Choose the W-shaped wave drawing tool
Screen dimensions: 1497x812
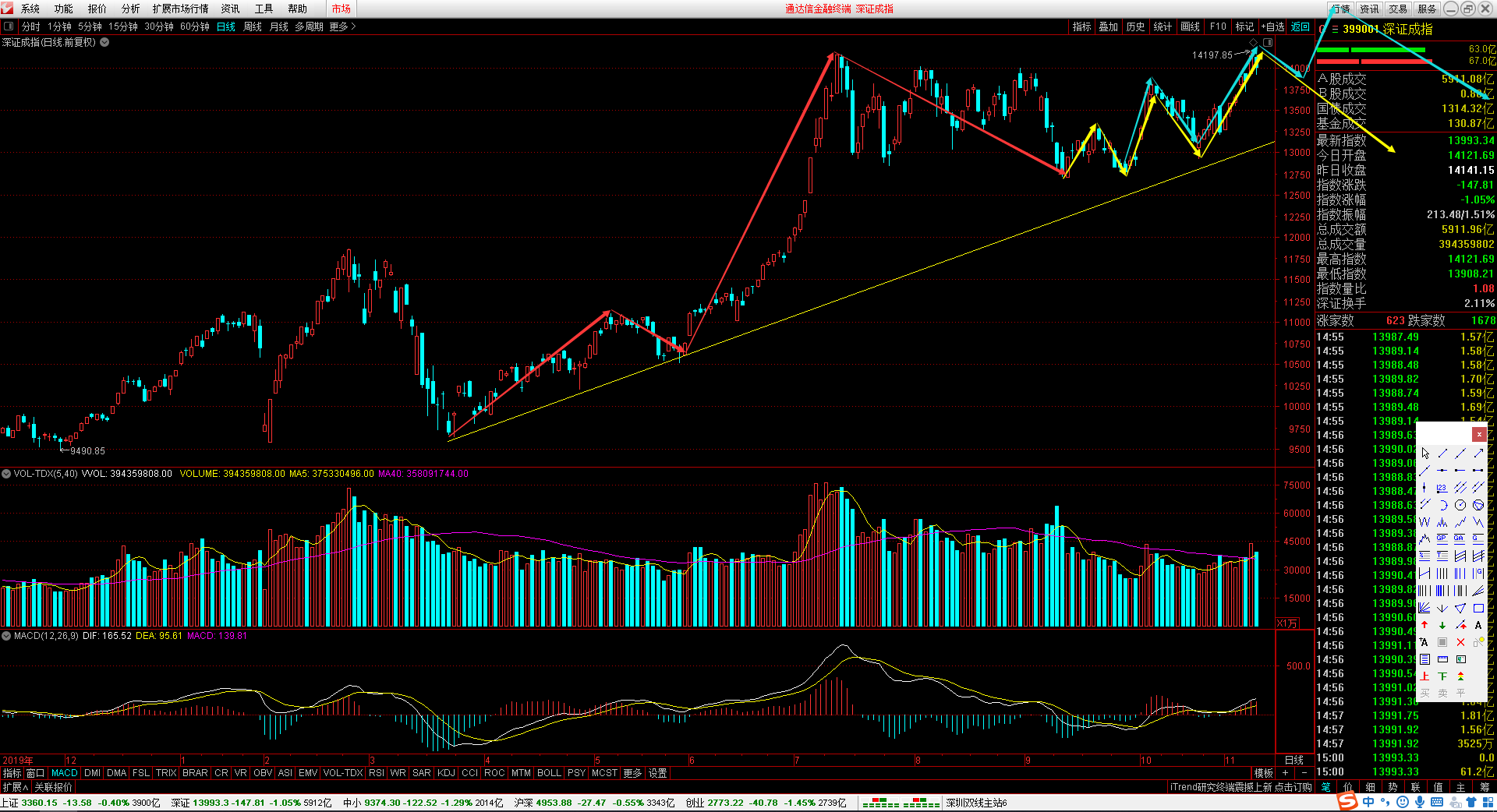pos(1424,522)
